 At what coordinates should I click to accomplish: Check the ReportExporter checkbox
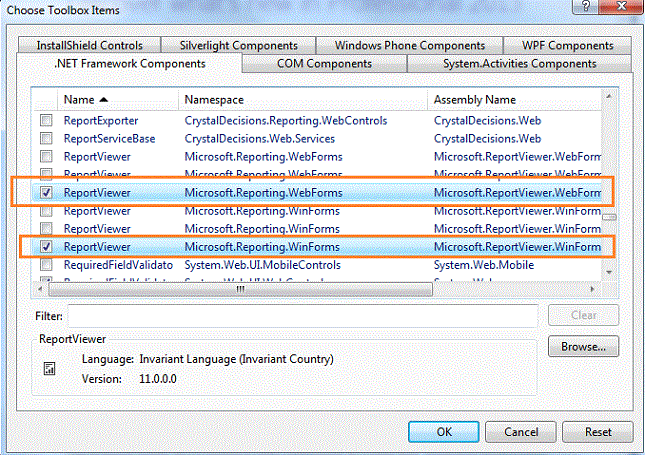(45, 120)
